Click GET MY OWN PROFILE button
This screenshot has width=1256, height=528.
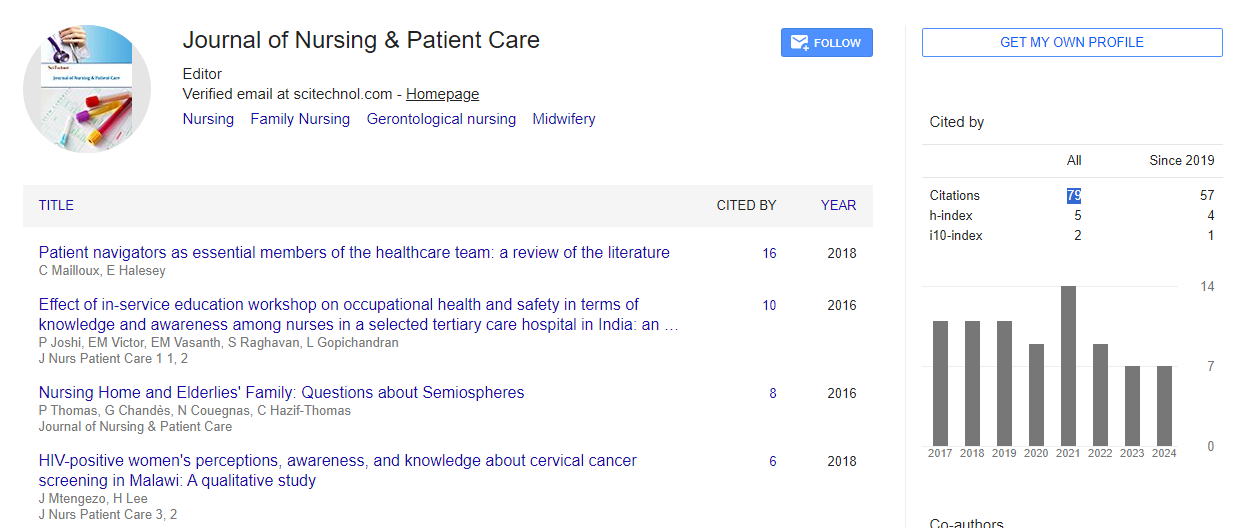(1072, 42)
